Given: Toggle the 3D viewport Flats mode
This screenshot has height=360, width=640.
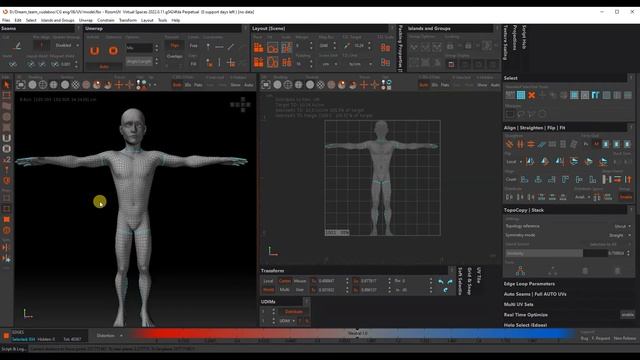Looking at the screenshot, I should tap(198, 85).
